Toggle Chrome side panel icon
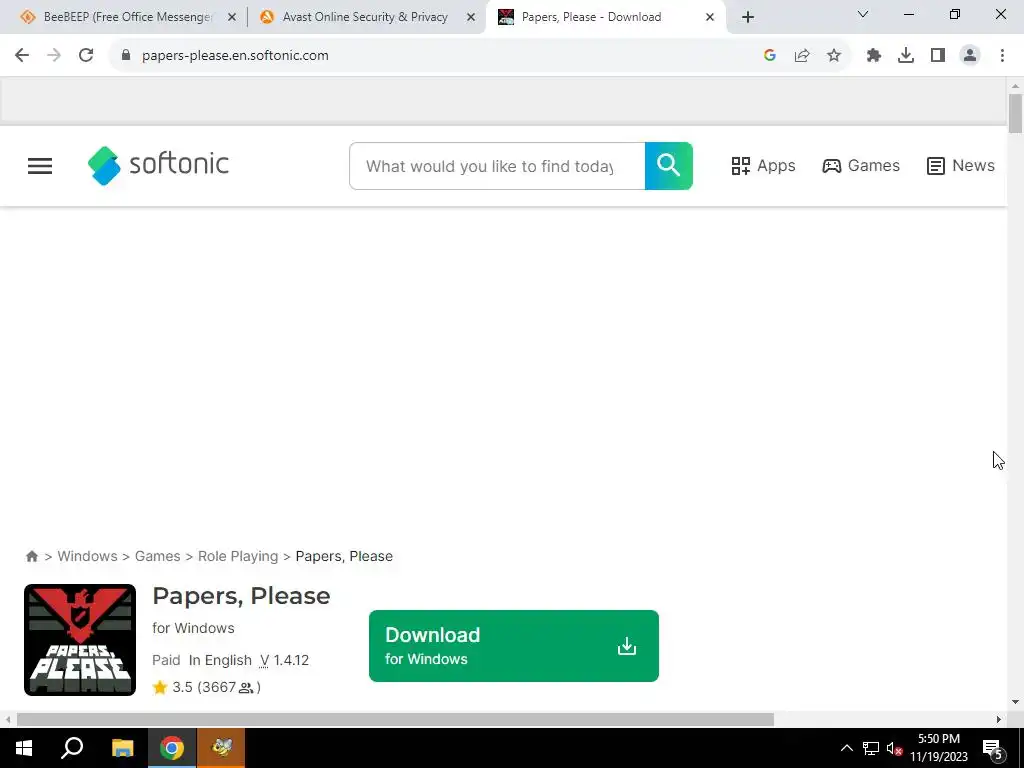 coord(938,56)
